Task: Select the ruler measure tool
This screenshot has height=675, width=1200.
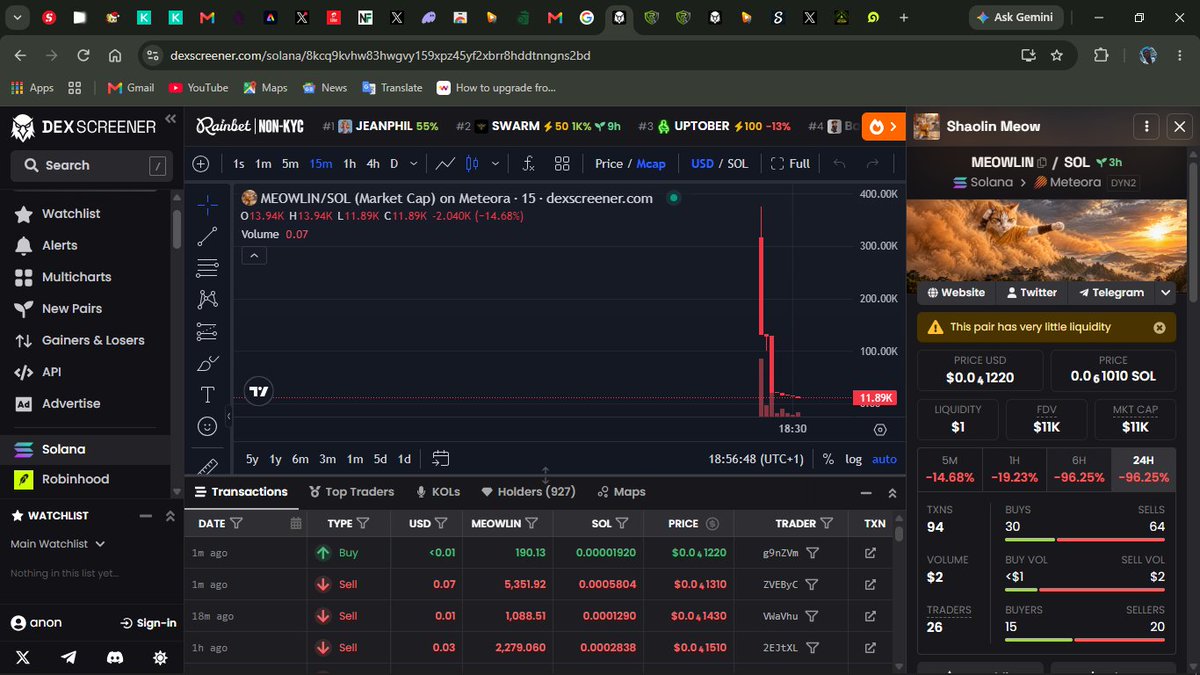Action: 207,465
